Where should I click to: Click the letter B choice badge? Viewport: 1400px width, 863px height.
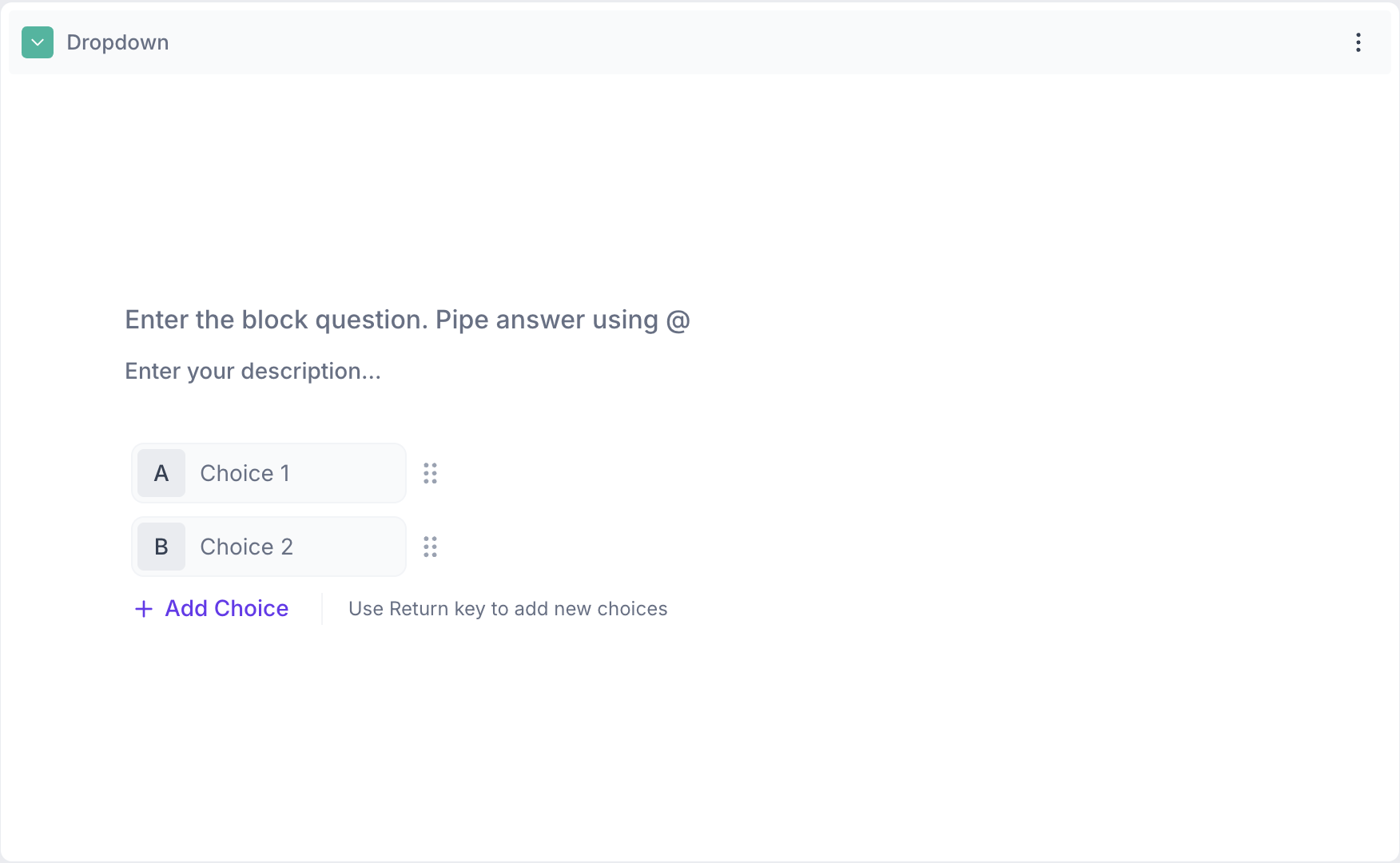(161, 547)
